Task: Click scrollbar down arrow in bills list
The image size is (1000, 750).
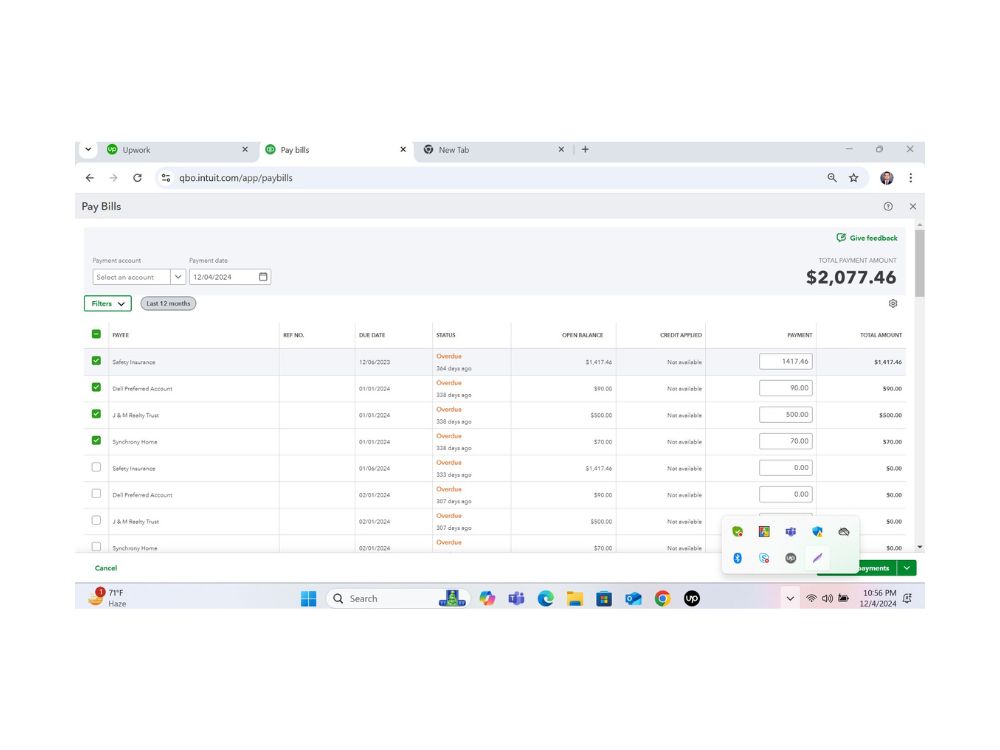Action: (x=919, y=547)
